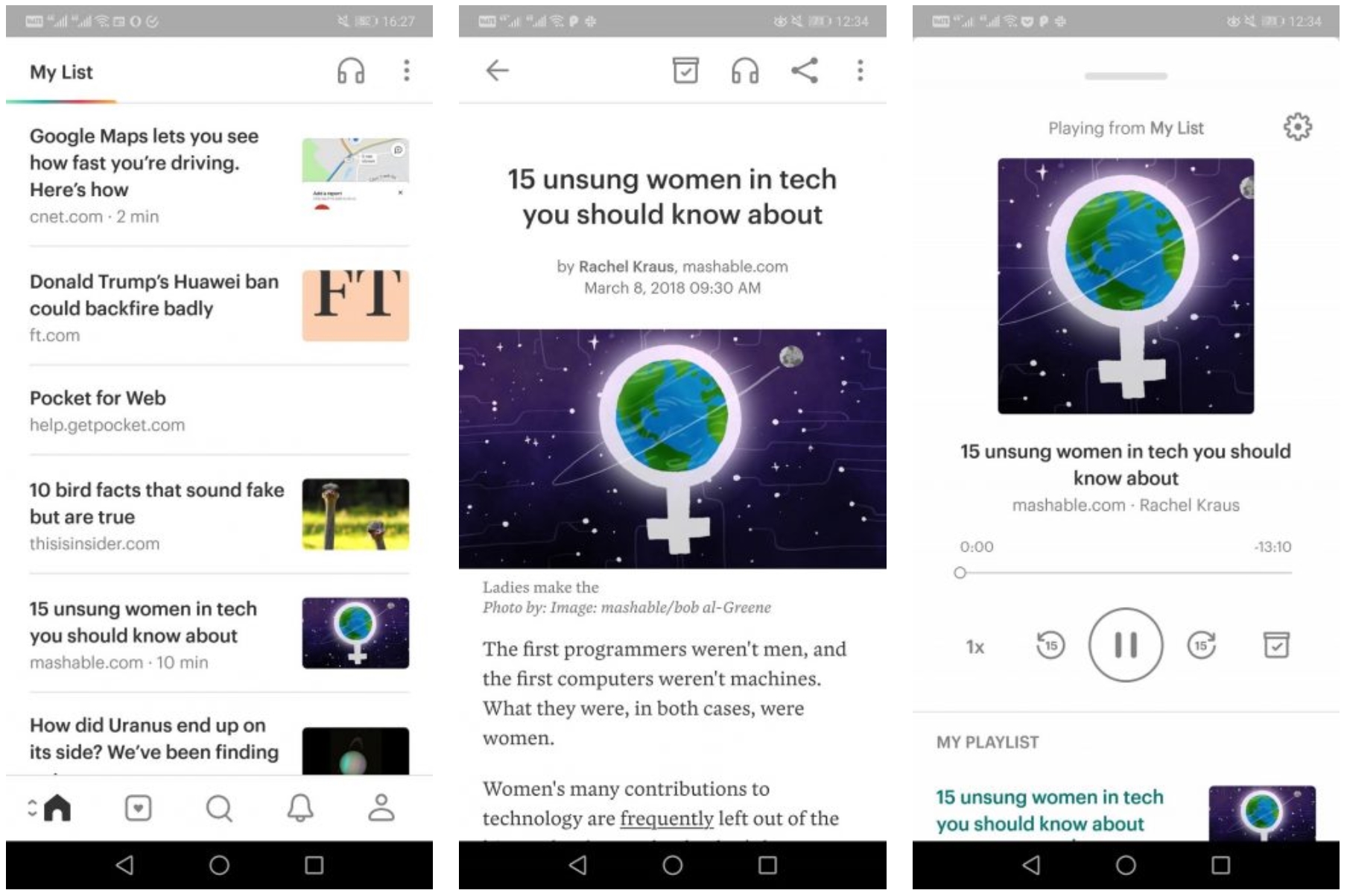1347x896 pixels.
Task: Tap the back arrow in article view
Action: (x=497, y=70)
